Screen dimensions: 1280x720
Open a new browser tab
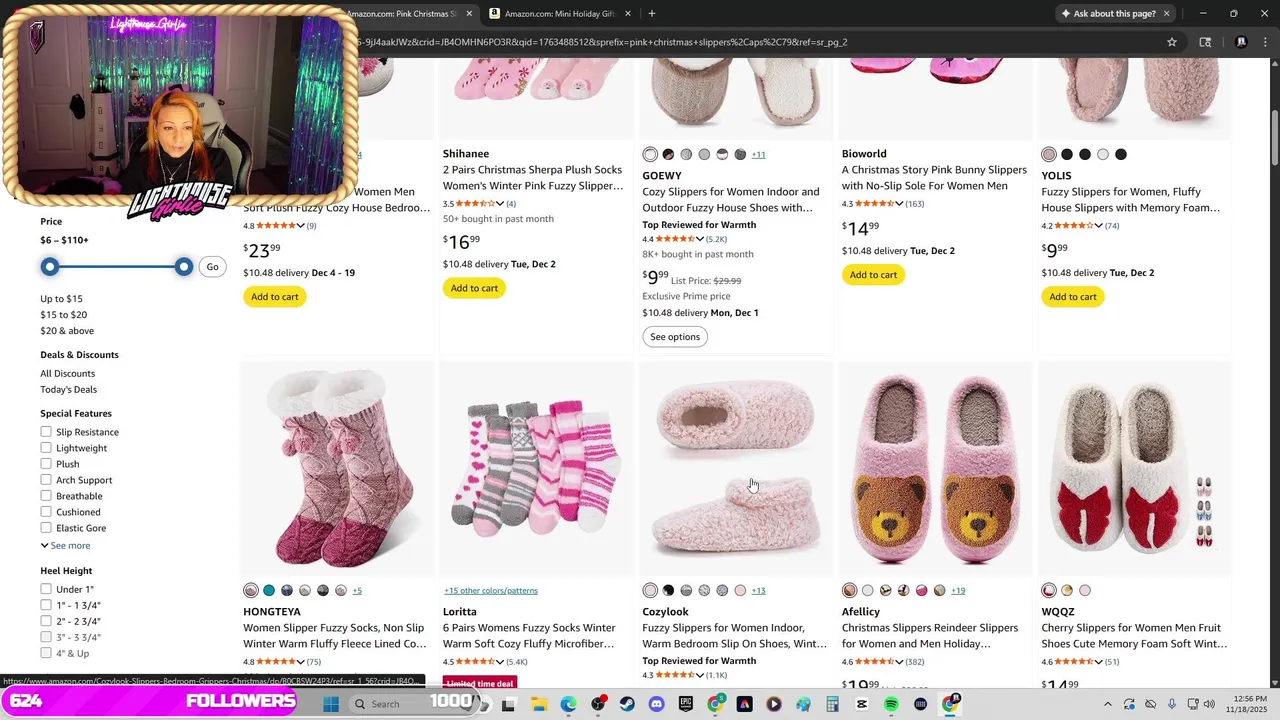[652, 14]
